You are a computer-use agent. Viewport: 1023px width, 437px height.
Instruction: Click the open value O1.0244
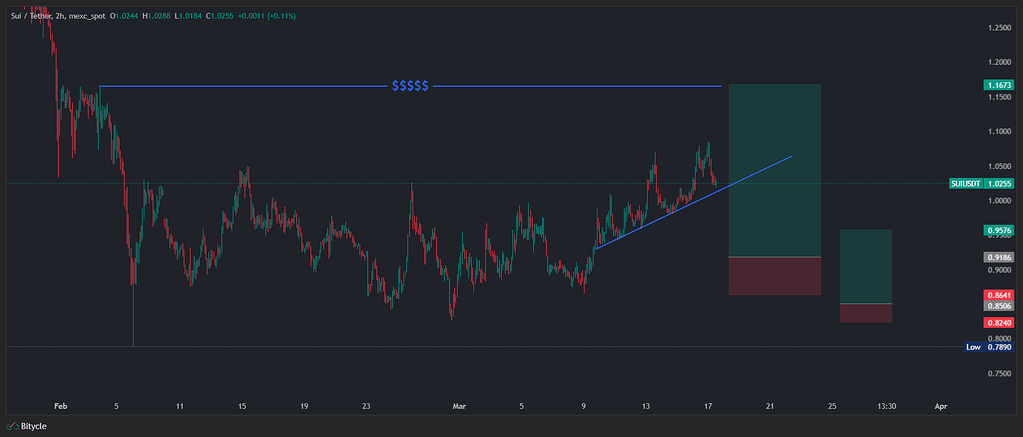pos(123,16)
